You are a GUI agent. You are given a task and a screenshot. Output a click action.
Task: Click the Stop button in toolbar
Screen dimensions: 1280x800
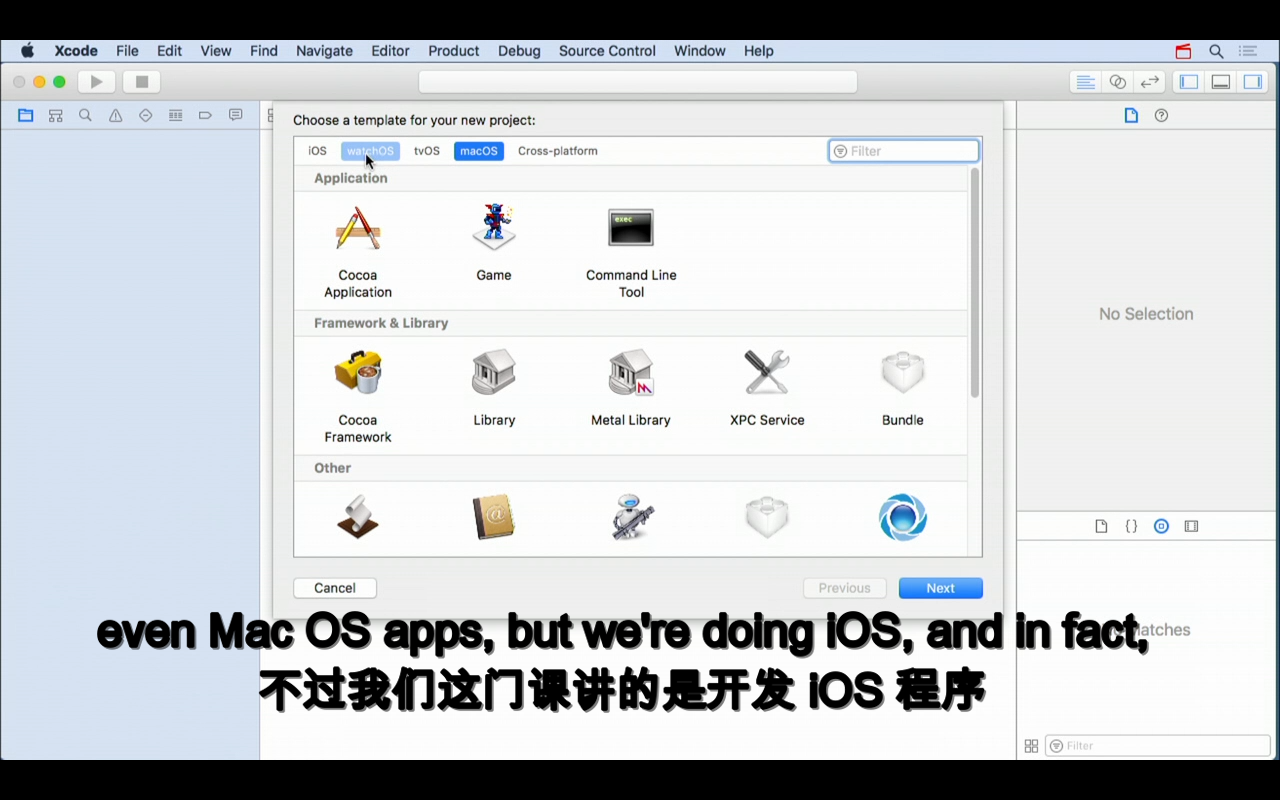(142, 82)
